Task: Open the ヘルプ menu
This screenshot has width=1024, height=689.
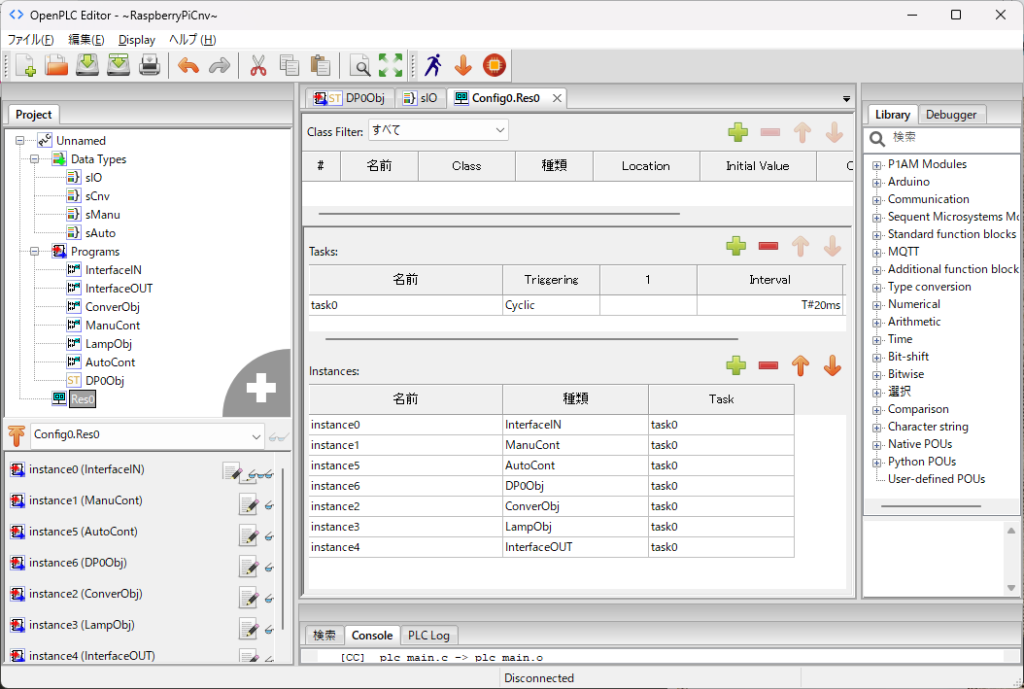Action: coord(193,40)
